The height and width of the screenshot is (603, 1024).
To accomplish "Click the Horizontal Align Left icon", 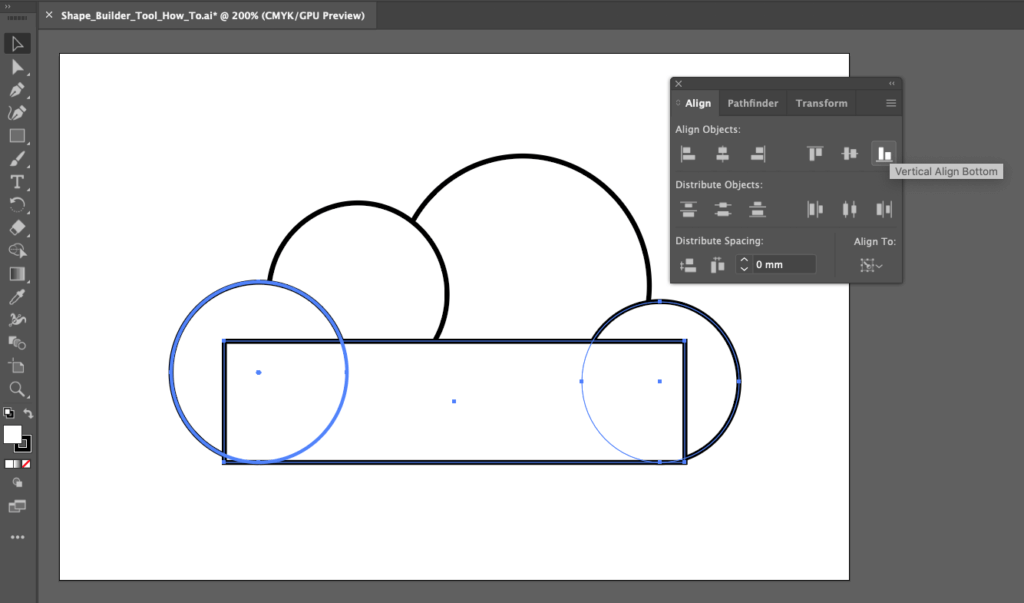I will point(688,153).
